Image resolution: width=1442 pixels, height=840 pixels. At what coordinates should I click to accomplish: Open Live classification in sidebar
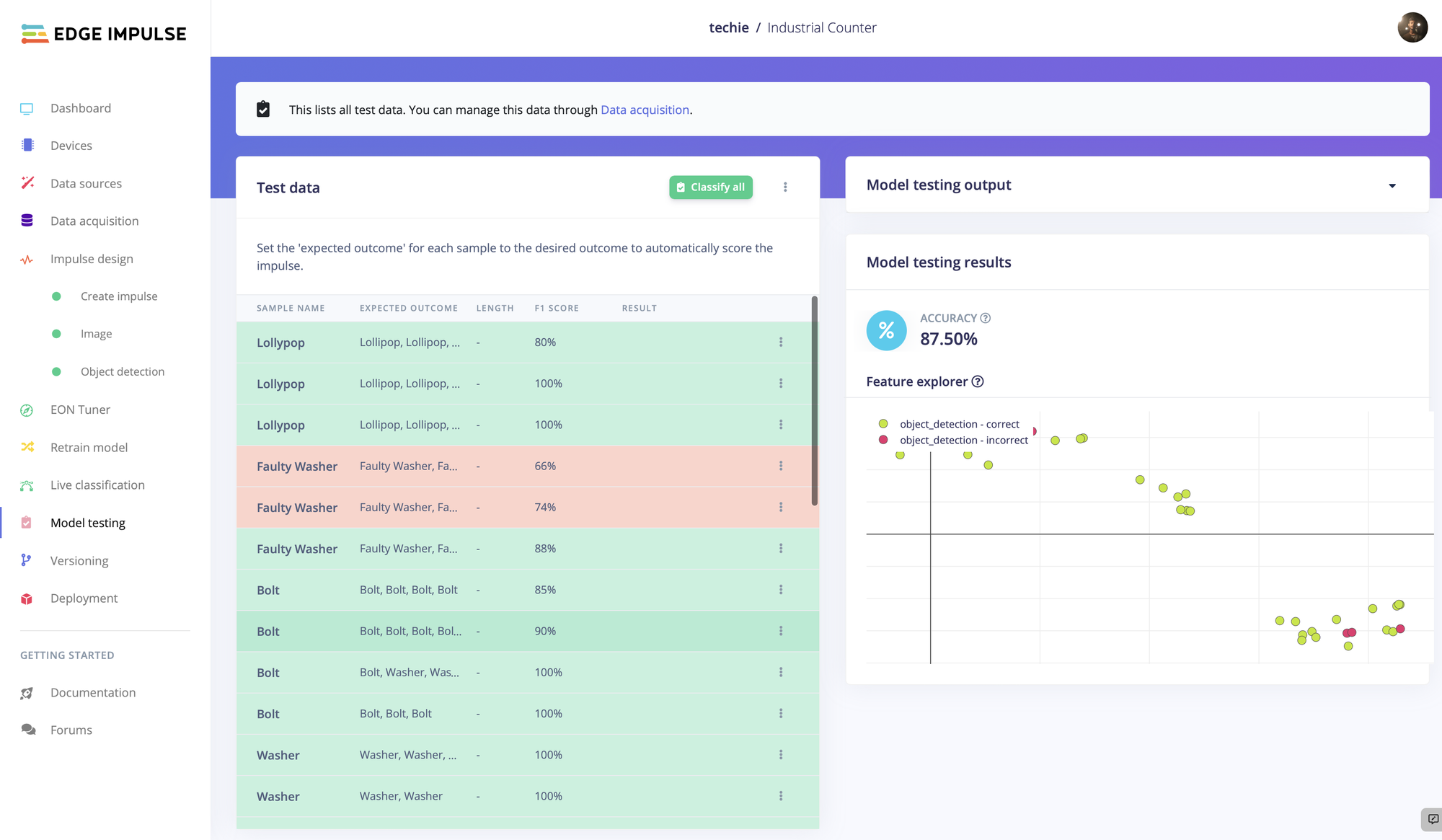(x=97, y=485)
